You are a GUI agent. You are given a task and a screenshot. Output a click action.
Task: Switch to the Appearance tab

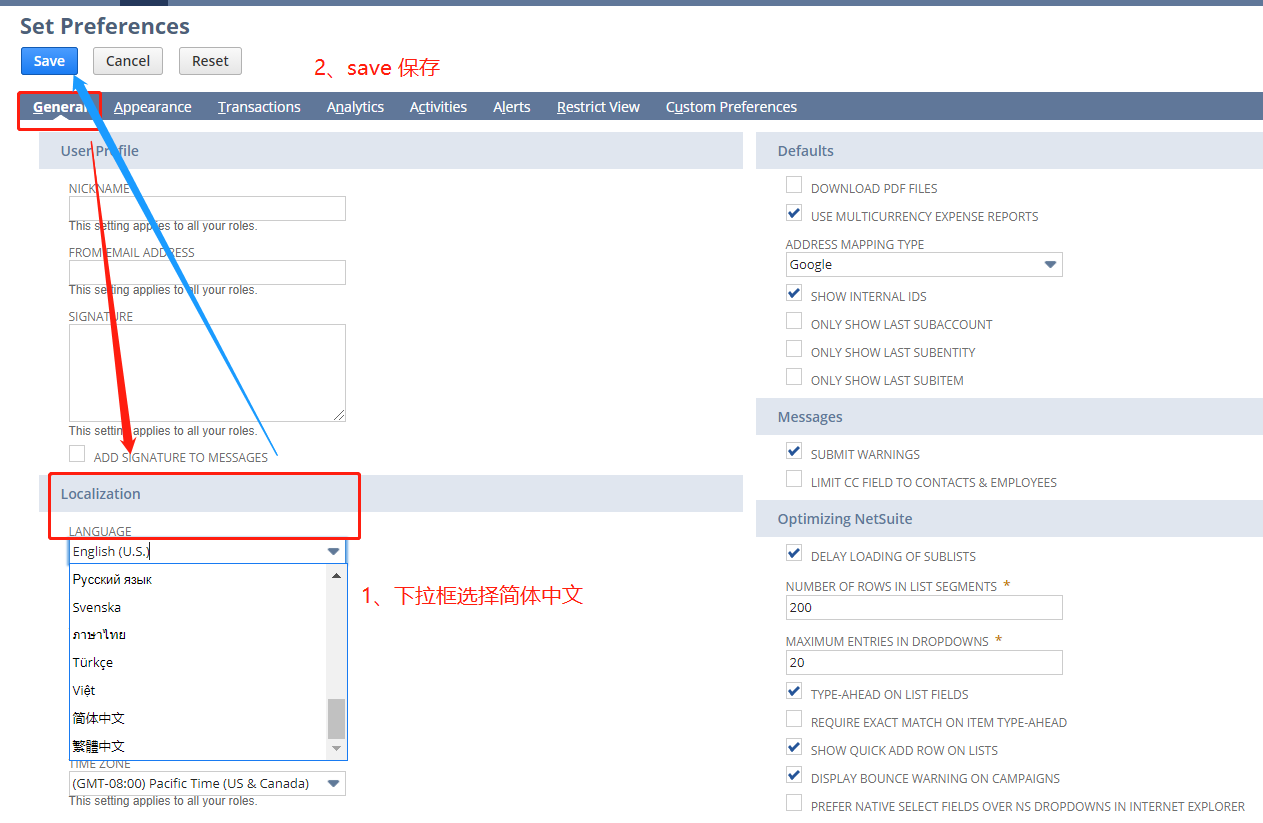(x=152, y=106)
